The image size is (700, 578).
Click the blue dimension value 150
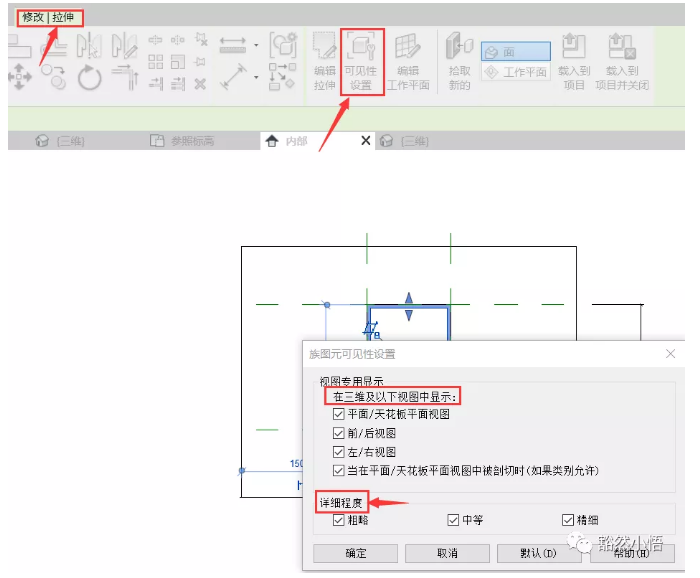[x=296, y=463]
